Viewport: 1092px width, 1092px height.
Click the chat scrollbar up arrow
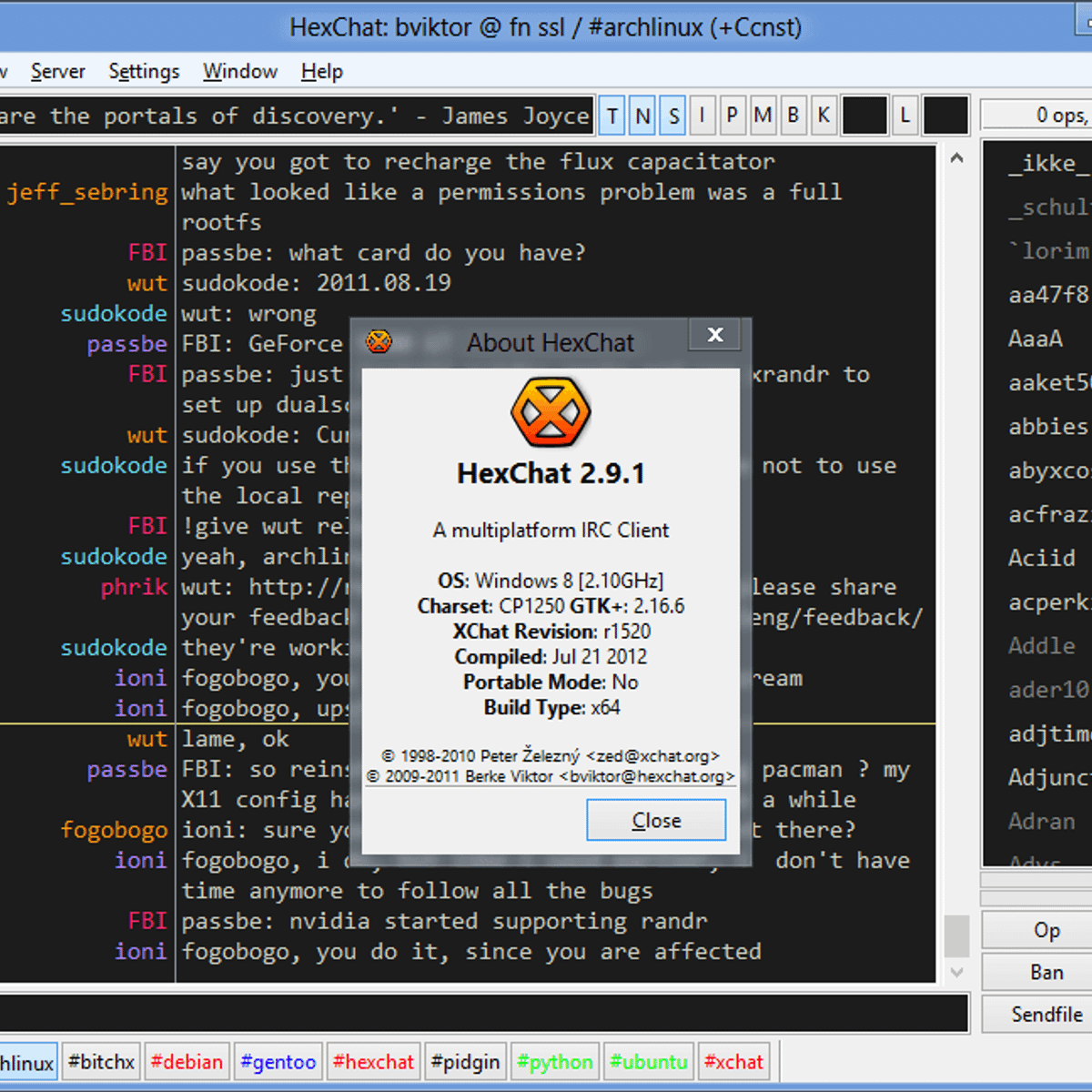pyautogui.click(x=956, y=158)
